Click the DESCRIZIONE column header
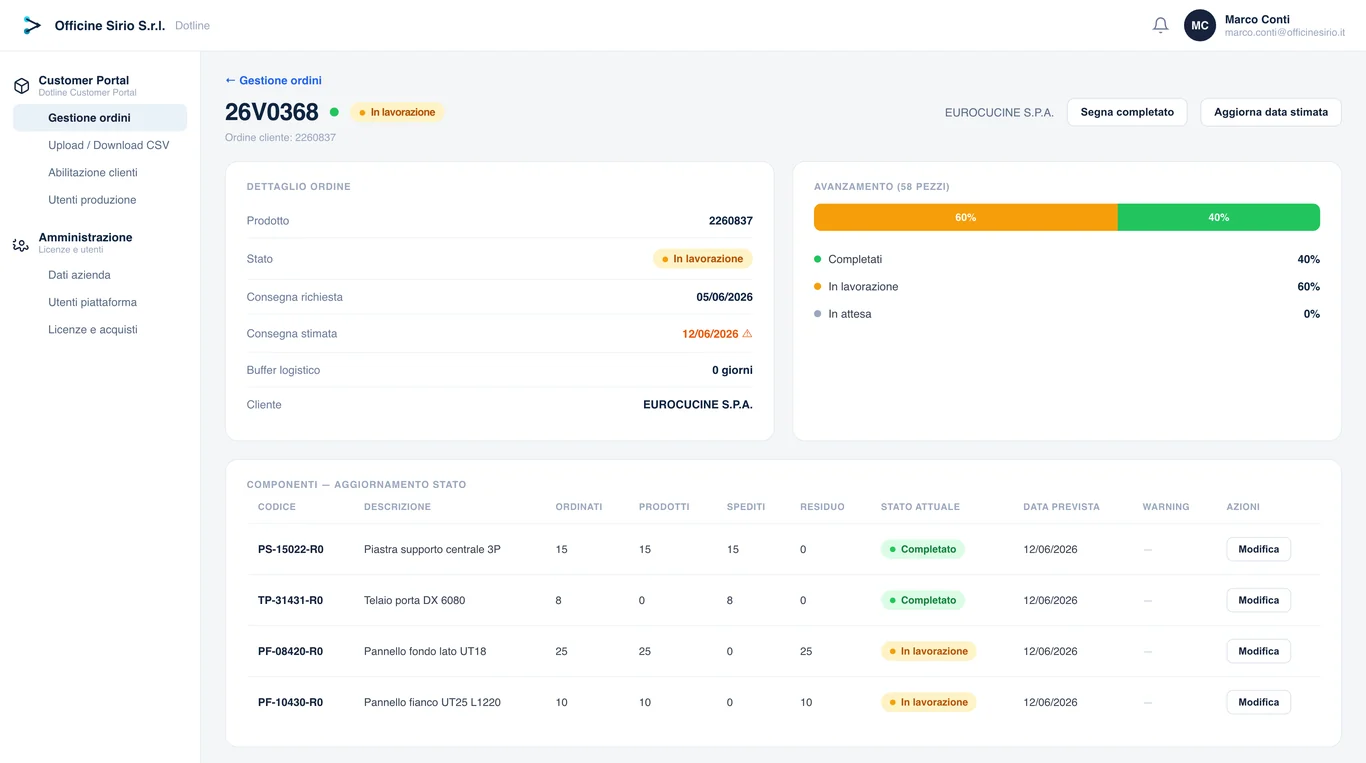The width and height of the screenshot is (1366, 763). tap(397, 507)
